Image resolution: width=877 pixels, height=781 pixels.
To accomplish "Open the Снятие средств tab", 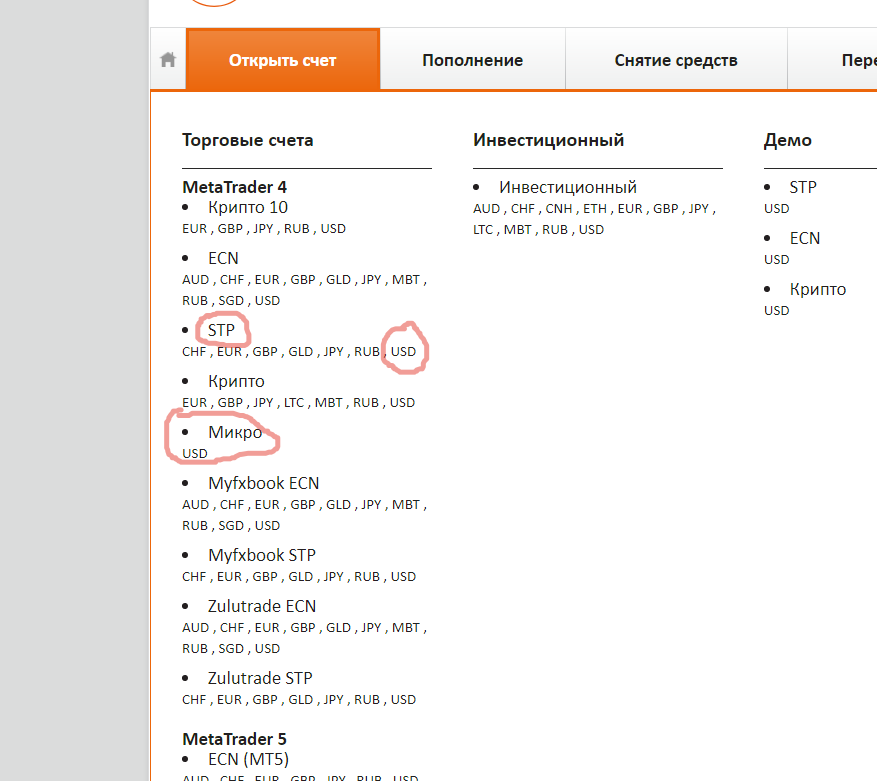I will (x=676, y=59).
